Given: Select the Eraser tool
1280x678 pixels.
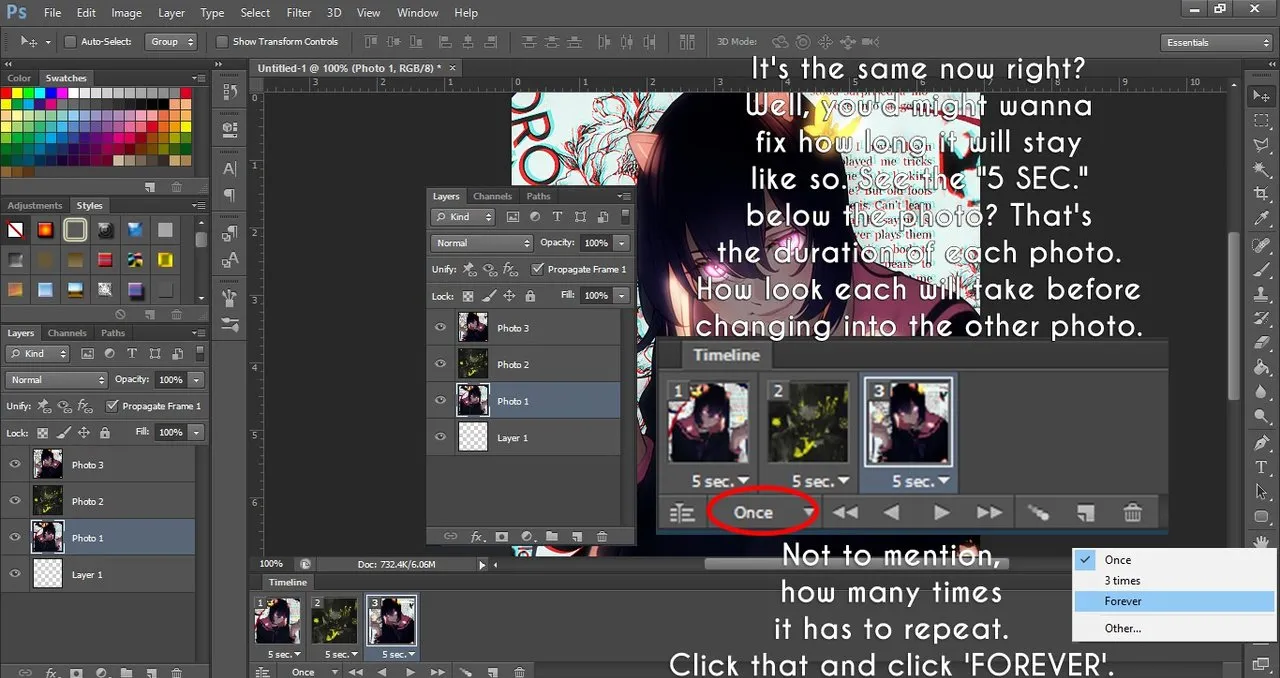Looking at the screenshot, I should (x=1261, y=344).
